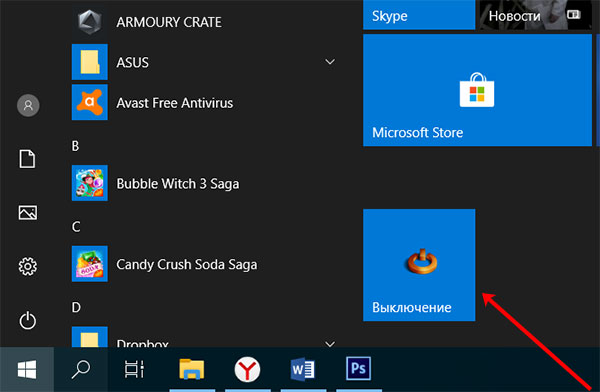
Task: Open the ASUS folder icon
Action: click(x=90, y=62)
